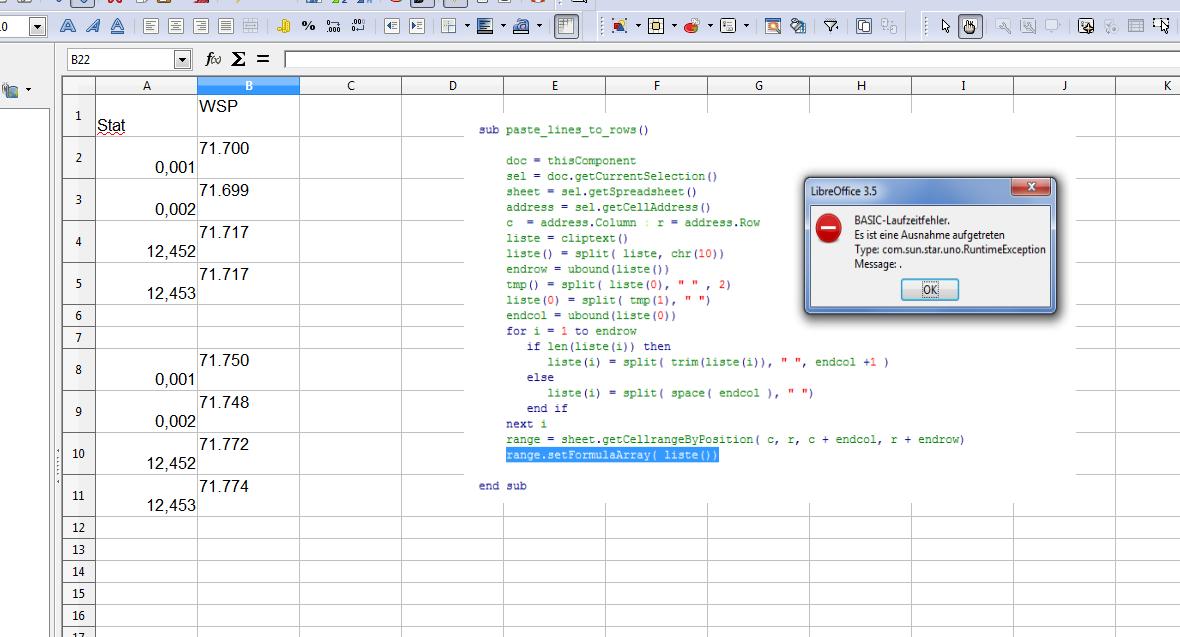Center cell content horizontally
Image resolution: width=1180 pixels, height=637 pixels.
175,26
